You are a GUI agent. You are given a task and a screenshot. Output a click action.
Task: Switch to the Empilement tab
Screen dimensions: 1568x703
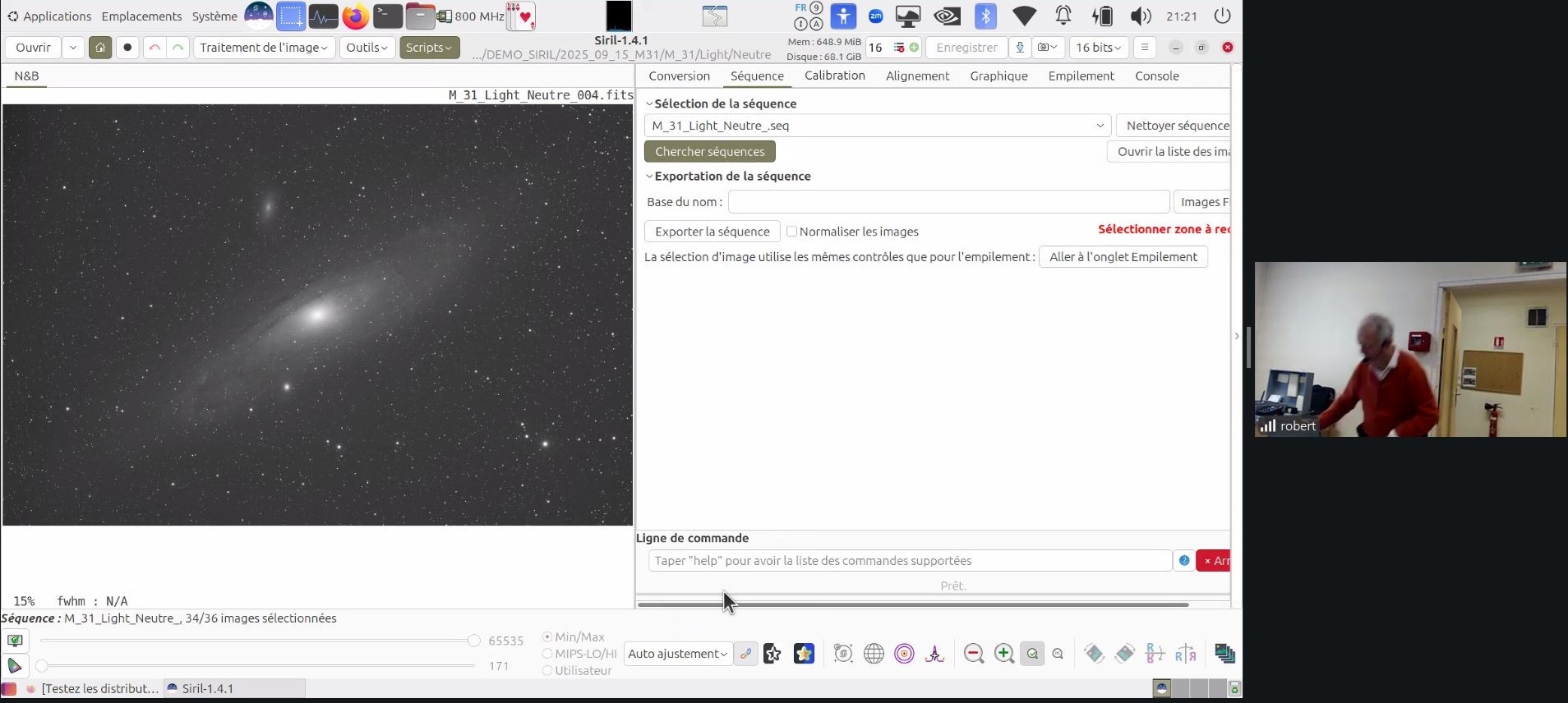coord(1081,76)
